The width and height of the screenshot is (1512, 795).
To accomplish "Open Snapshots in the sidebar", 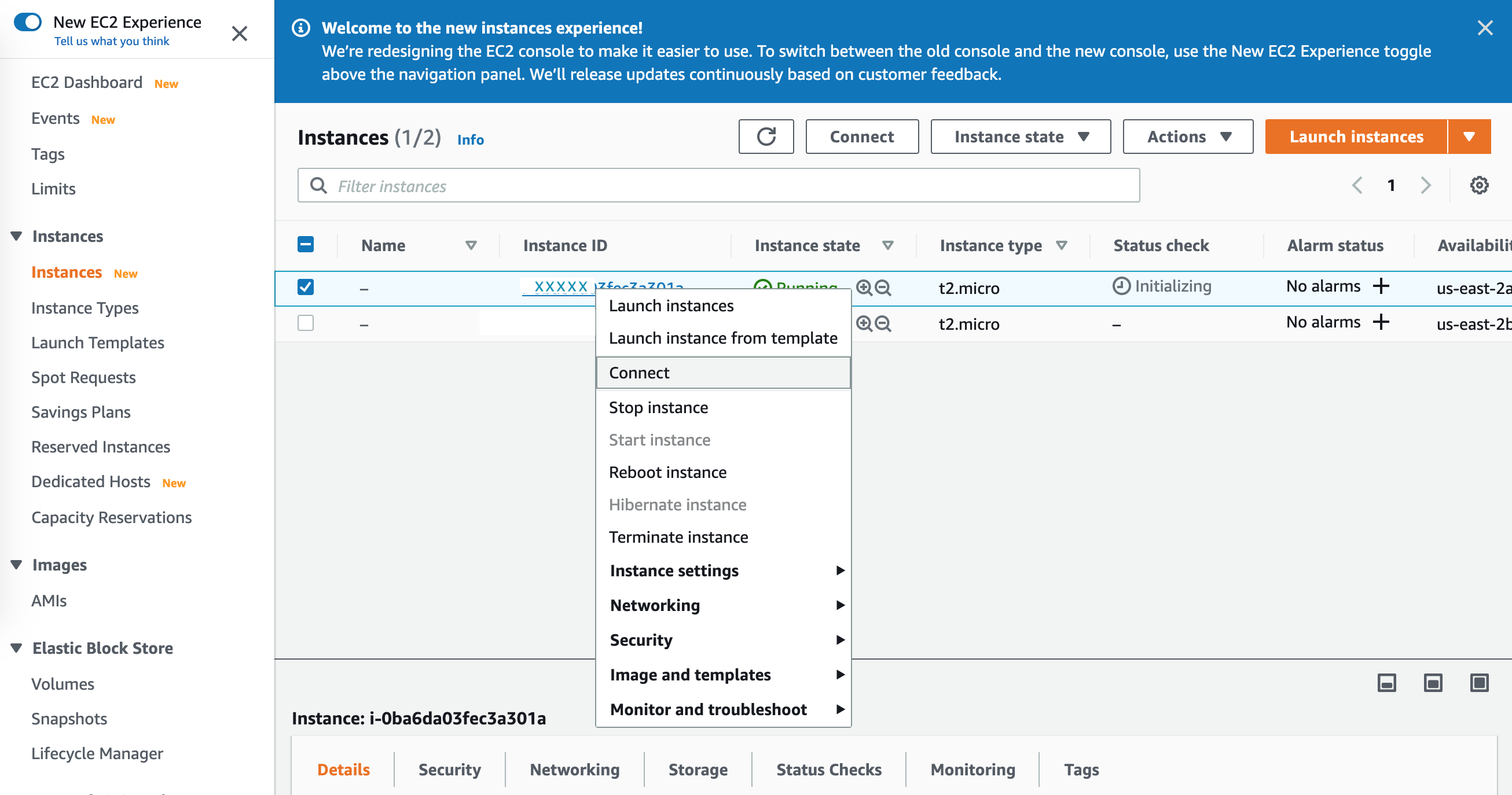I will pos(69,718).
